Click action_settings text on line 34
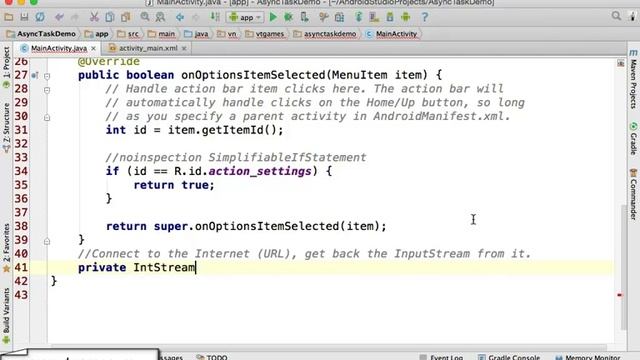Viewport: 640px width, 360px height. [260, 171]
